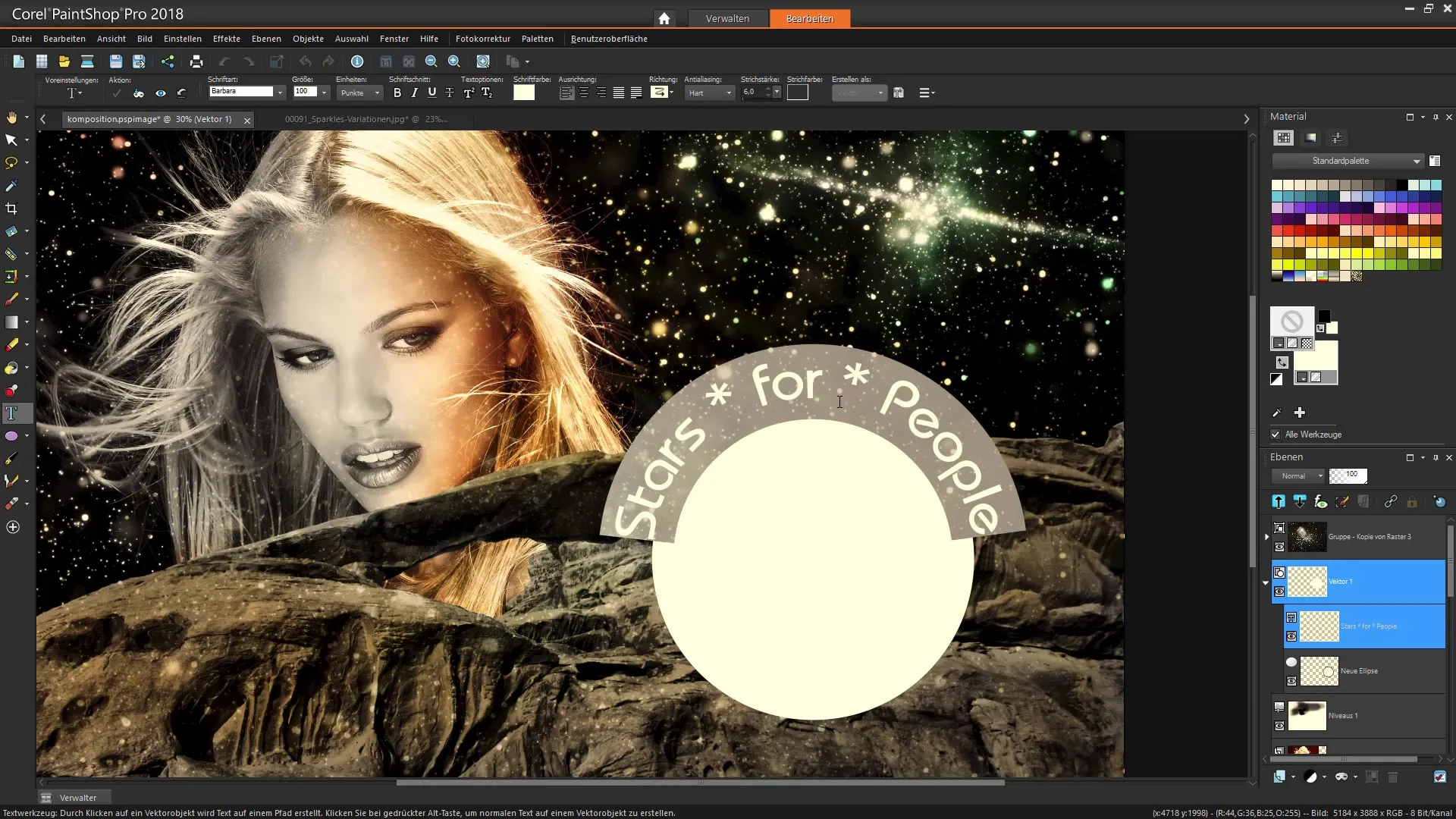
Task: Click the background material swatch
Action: click(x=1316, y=362)
